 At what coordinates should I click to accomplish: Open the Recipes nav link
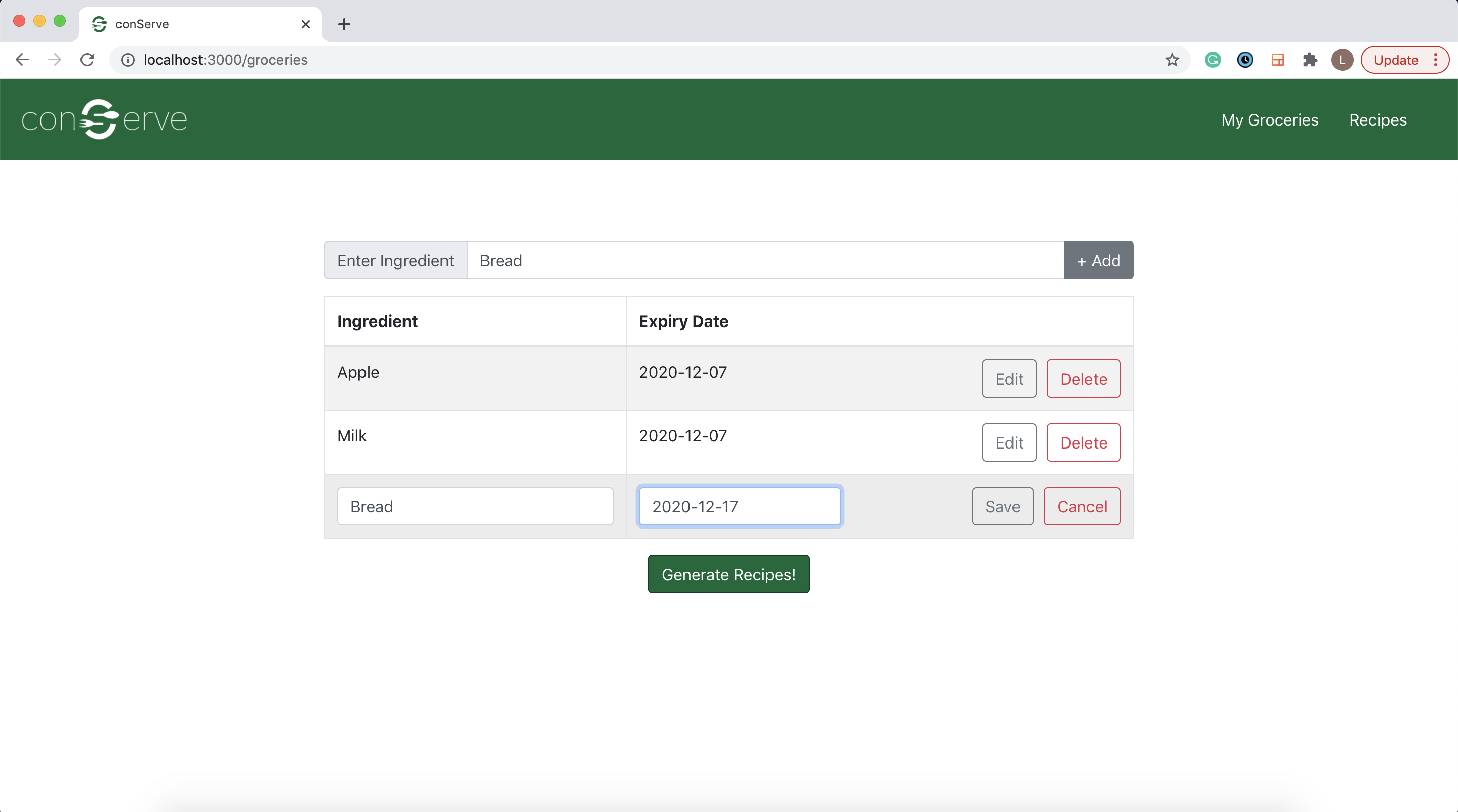pyautogui.click(x=1378, y=120)
